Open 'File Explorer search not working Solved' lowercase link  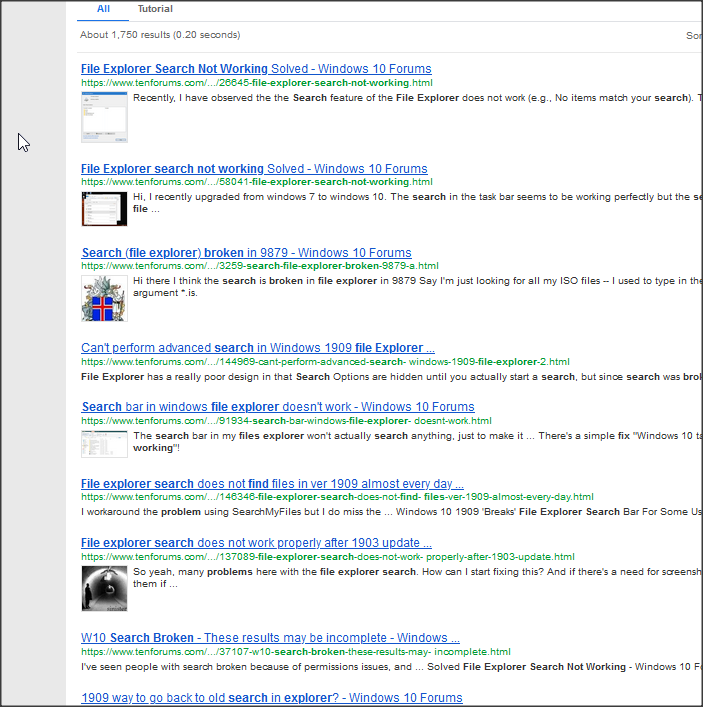254,169
